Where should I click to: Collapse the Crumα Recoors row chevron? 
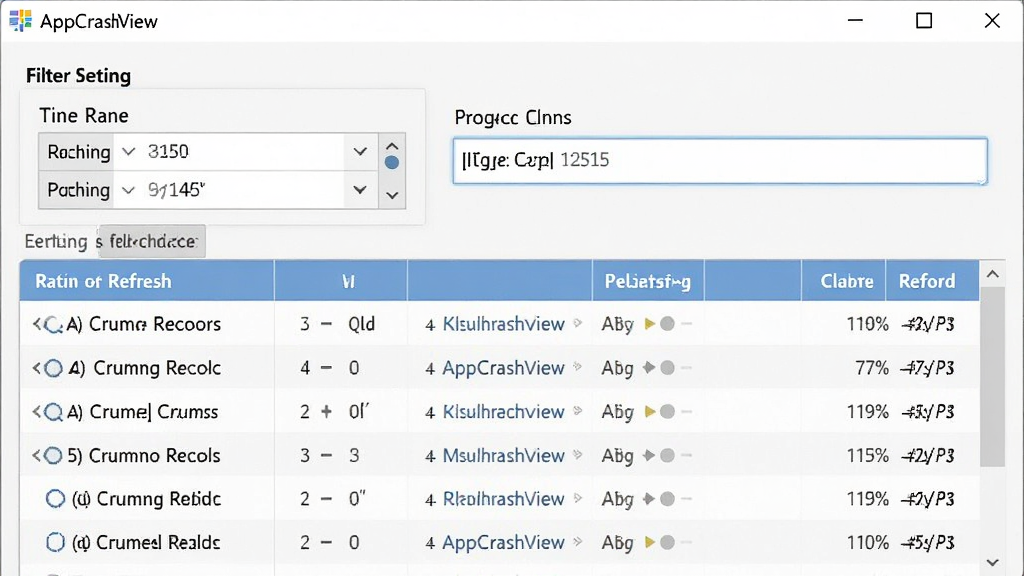click(37, 324)
